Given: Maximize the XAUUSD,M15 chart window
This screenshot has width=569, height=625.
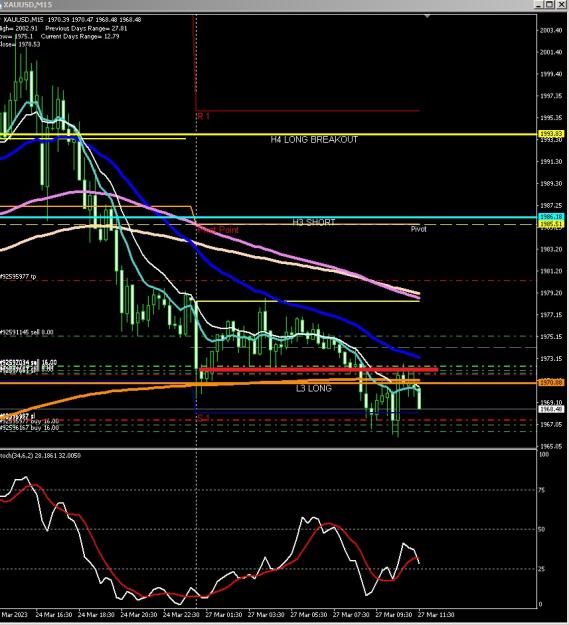Looking at the screenshot, I should tap(549, 4).
